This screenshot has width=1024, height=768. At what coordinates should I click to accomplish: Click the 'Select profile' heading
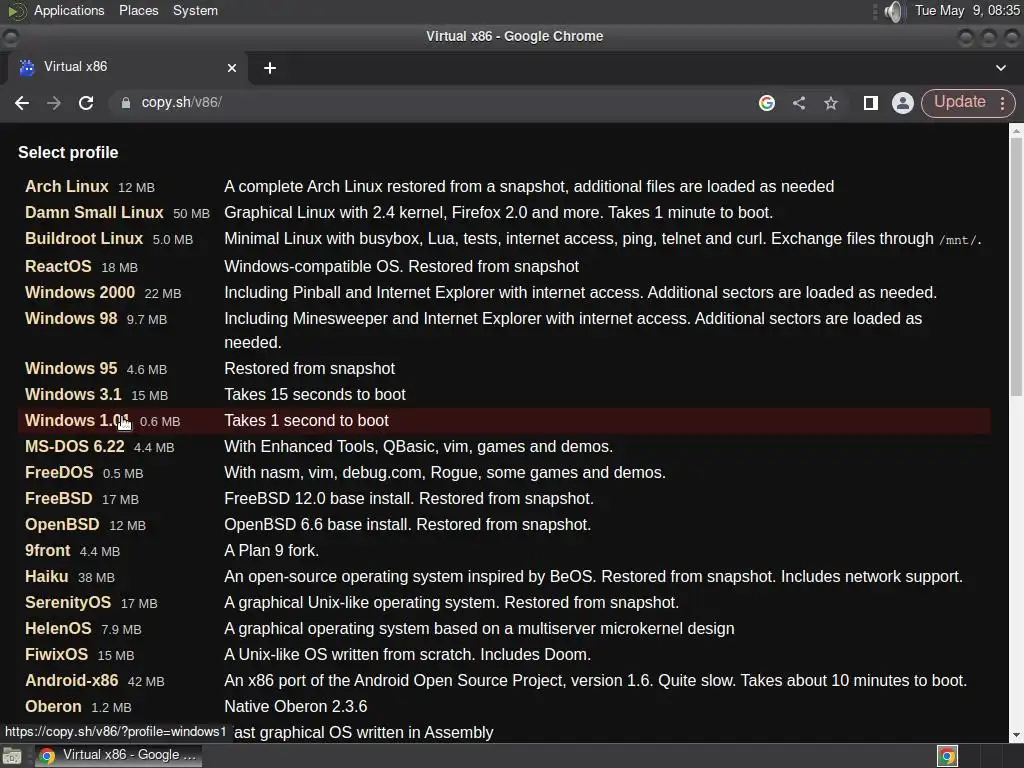[x=69, y=152]
